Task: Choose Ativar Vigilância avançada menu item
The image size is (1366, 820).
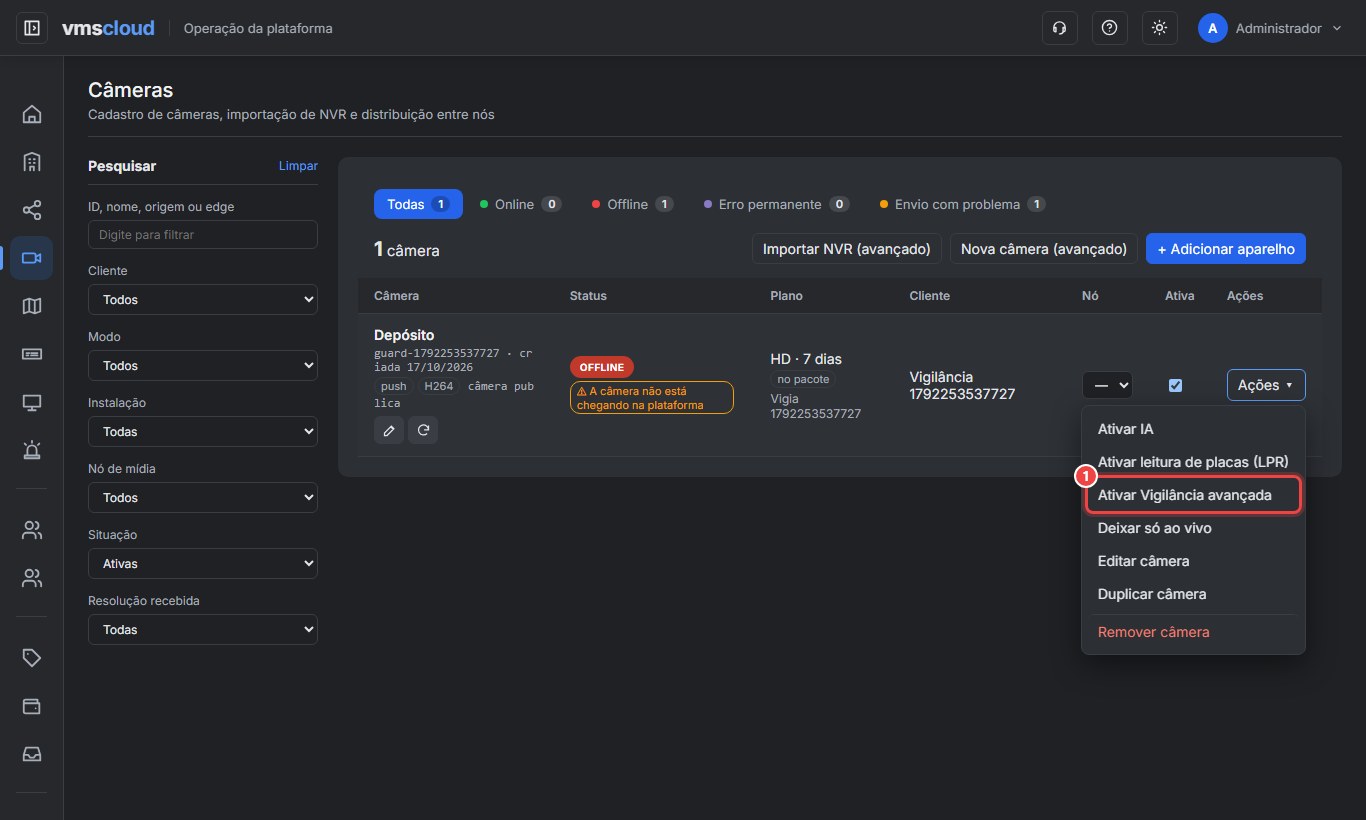Action: coord(1193,495)
